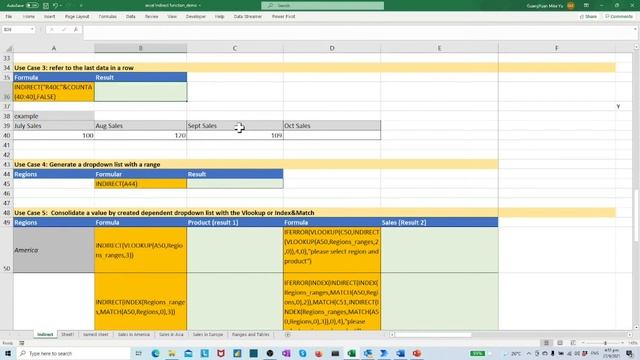Screen dimensions: 640x360
Task: Open Task View from the taskbar
Action: tap(139, 353)
